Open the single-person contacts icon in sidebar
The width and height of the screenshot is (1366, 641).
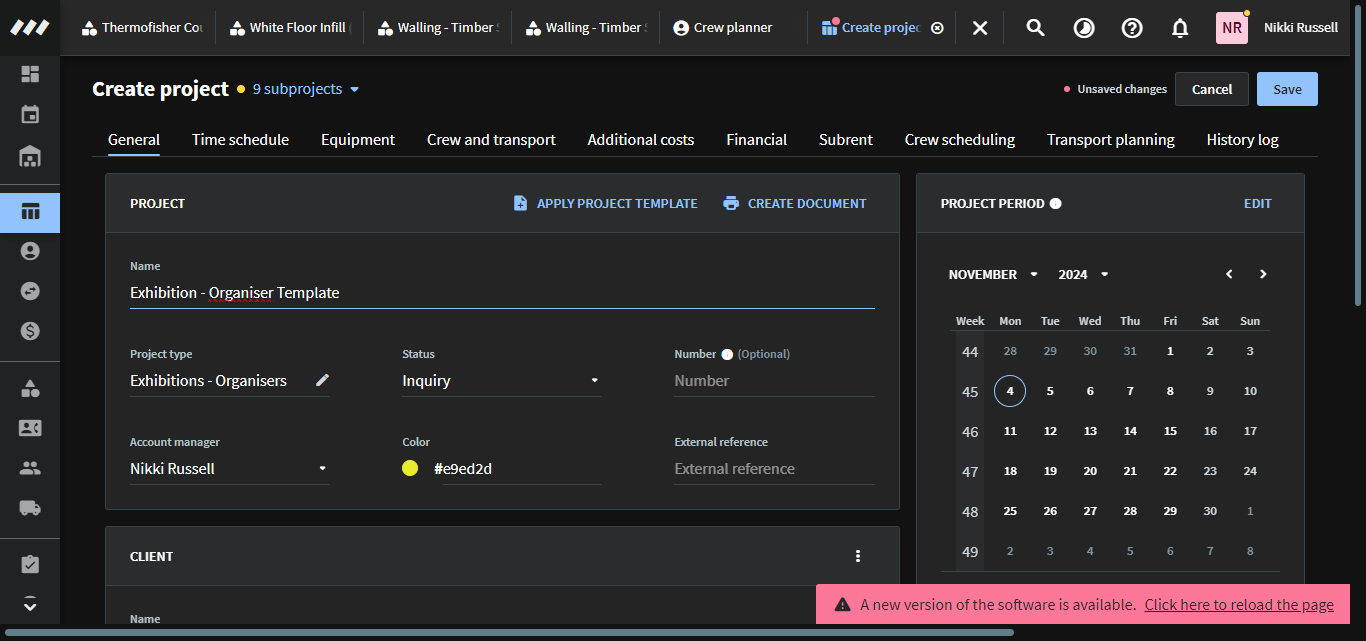coord(30,251)
